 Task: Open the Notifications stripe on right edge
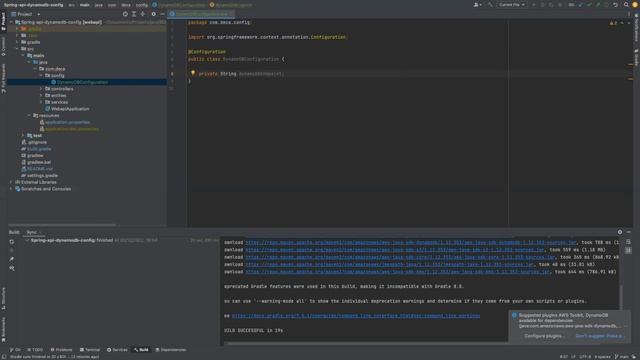[x=636, y=27]
